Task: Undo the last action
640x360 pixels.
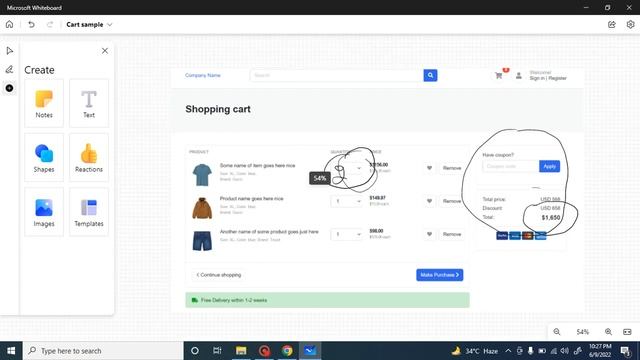Action: pyautogui.click(x=31, y=24)
